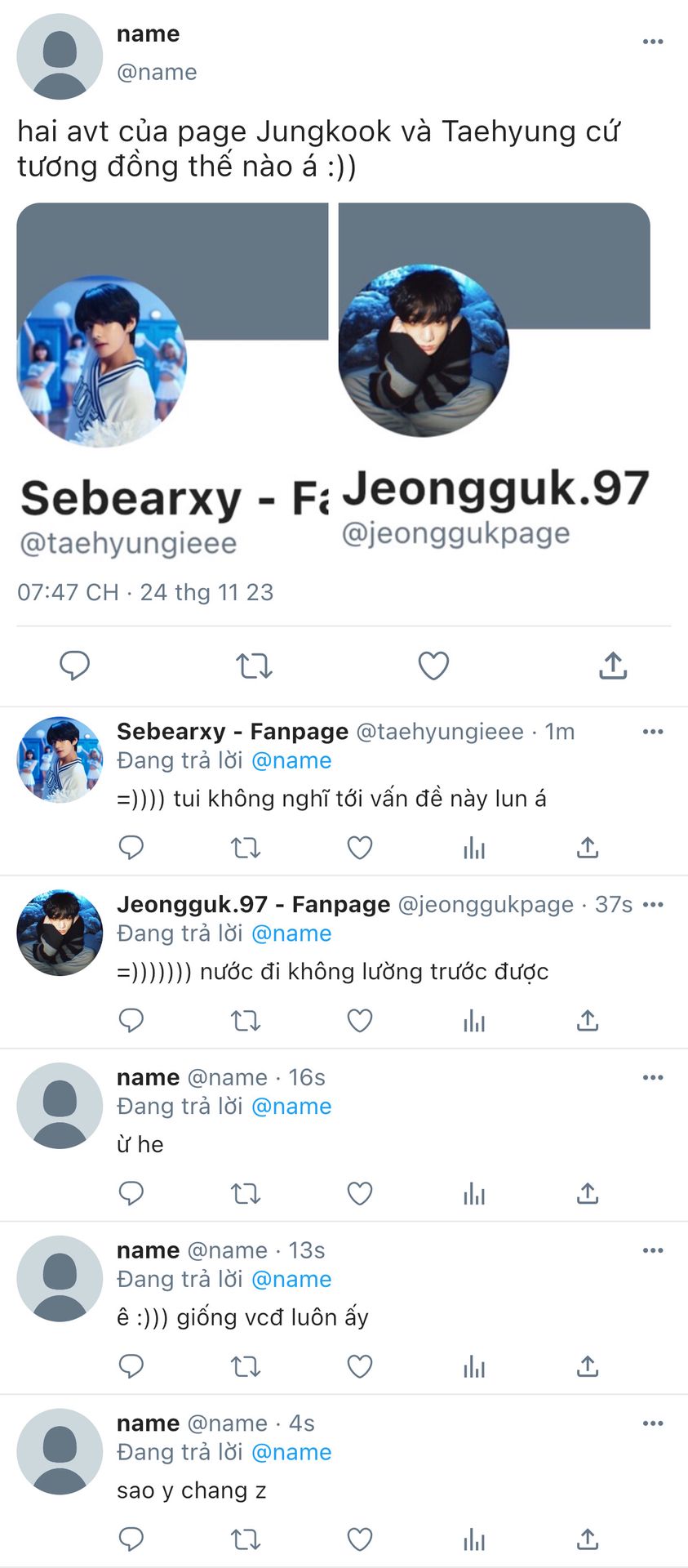Retweet the 'sao y chang z' reply

click(246, 1539)
